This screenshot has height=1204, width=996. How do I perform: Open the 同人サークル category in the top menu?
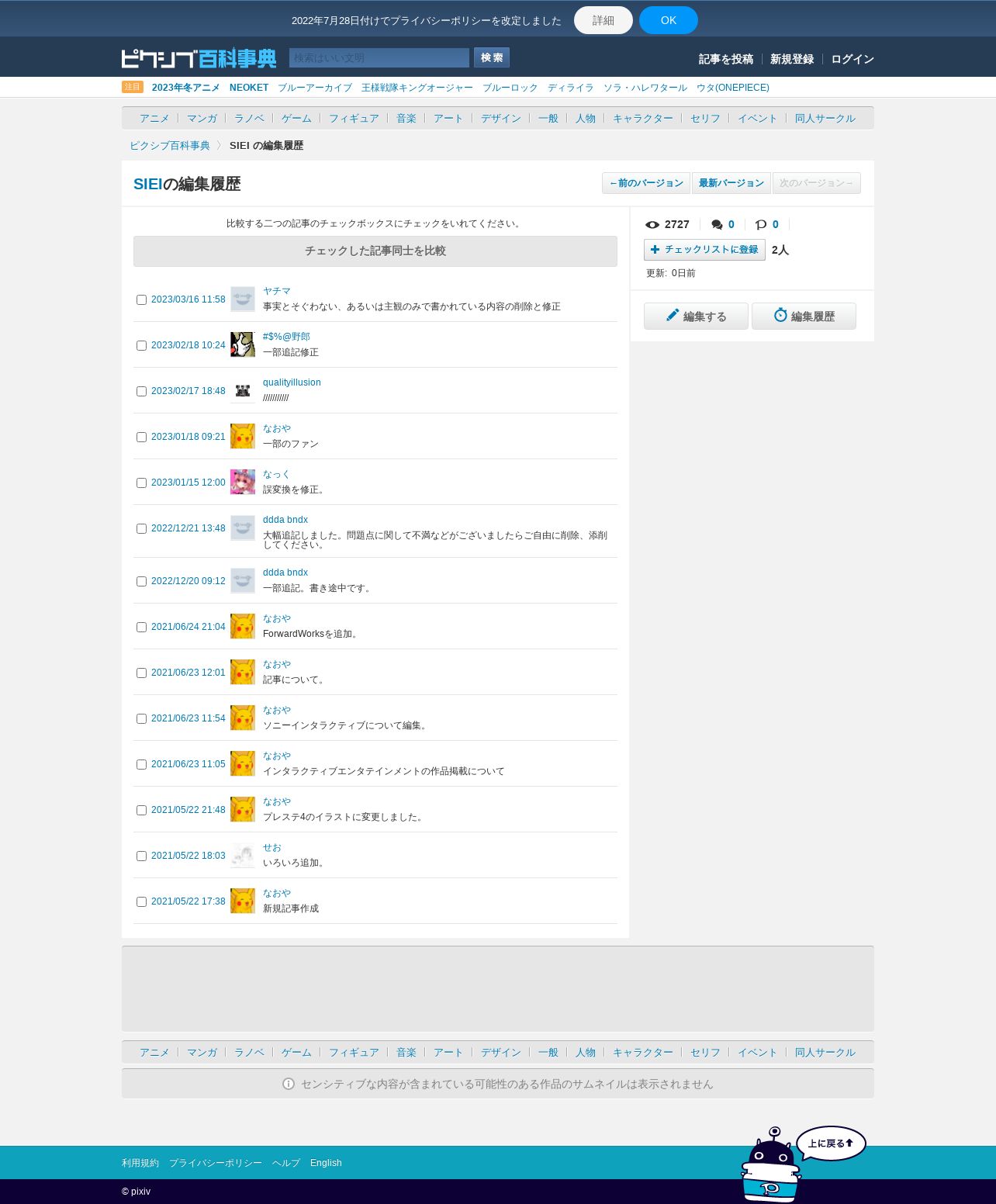825,119
